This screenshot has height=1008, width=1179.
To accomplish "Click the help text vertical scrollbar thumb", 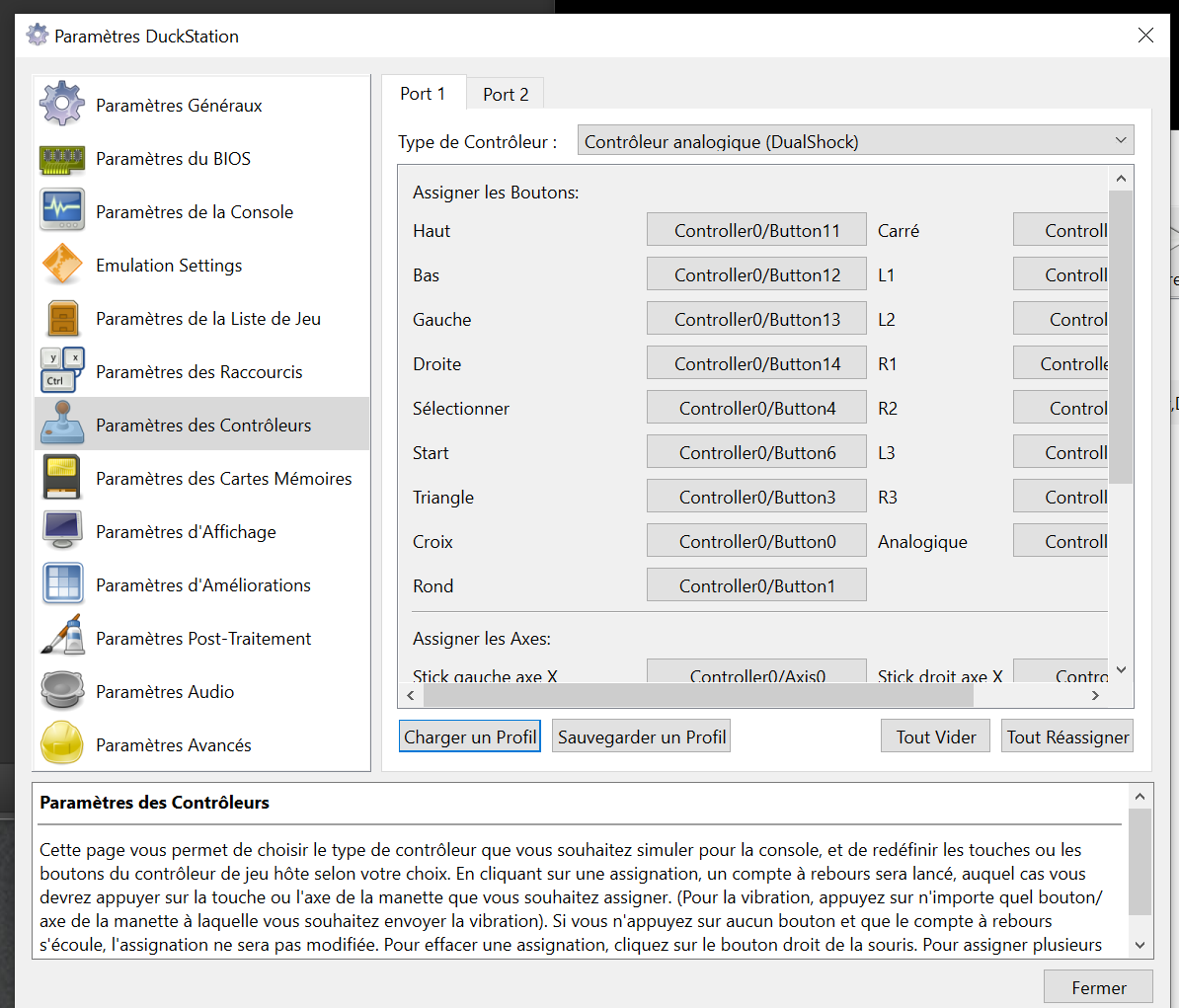I will coord(1140,862).
